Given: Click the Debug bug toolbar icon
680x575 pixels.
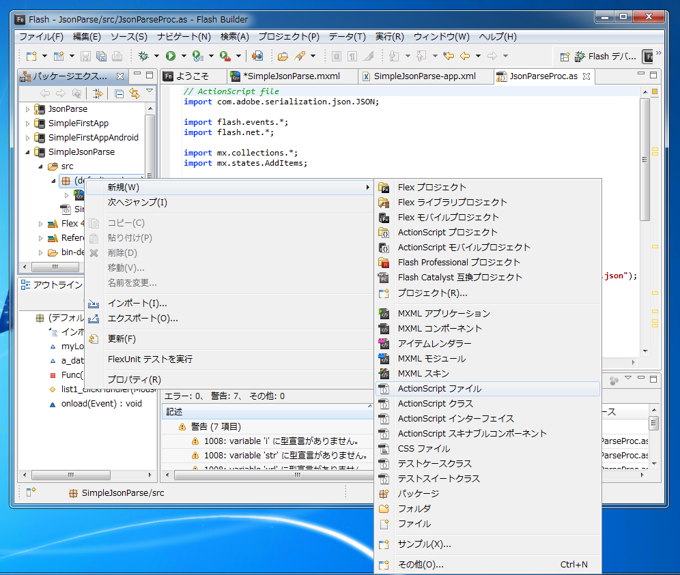Looking at the screenshot, I should coord(143,56).
